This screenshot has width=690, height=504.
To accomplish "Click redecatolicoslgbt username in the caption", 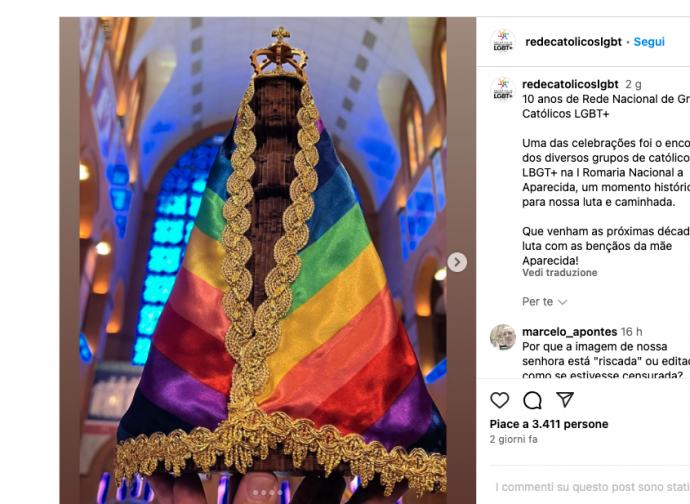I will coord(570,84).
